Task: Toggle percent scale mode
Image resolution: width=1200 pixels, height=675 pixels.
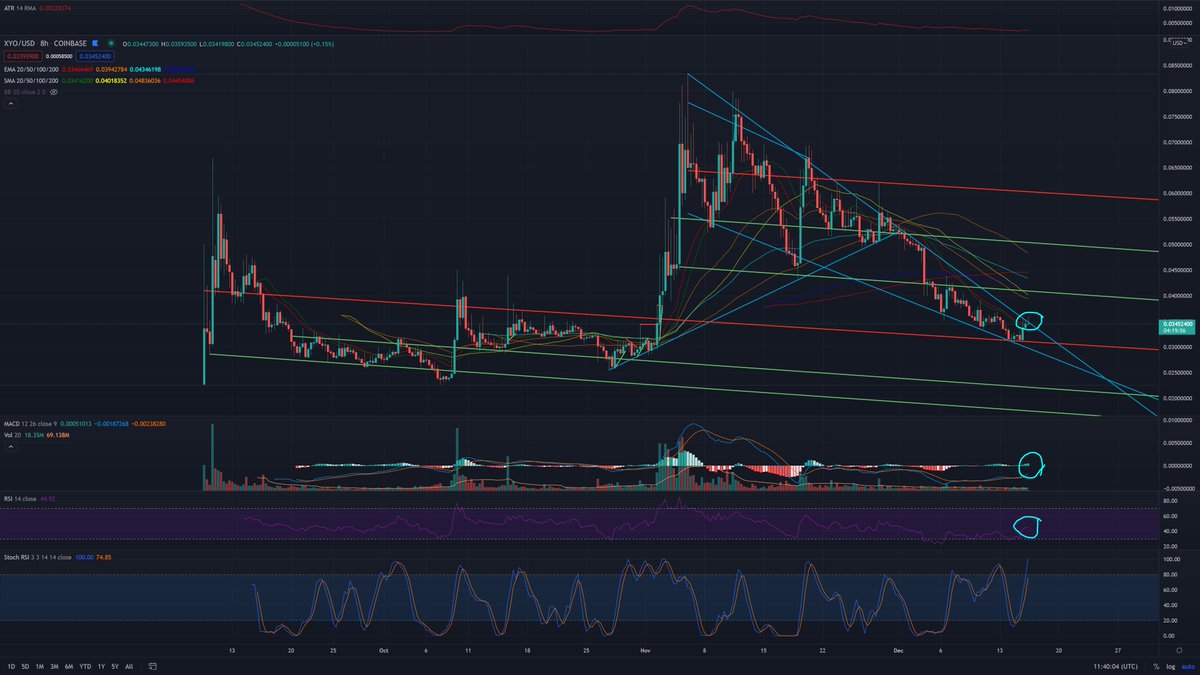Action: click(x=1156, y=666)
